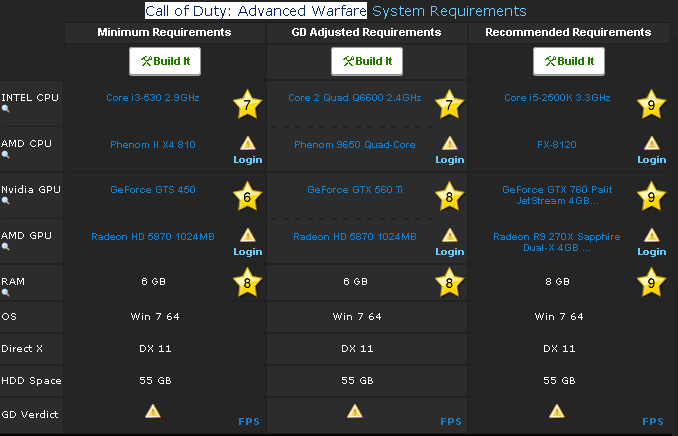Open the Core i3-530 2.9GHz link

pos(153,98)
